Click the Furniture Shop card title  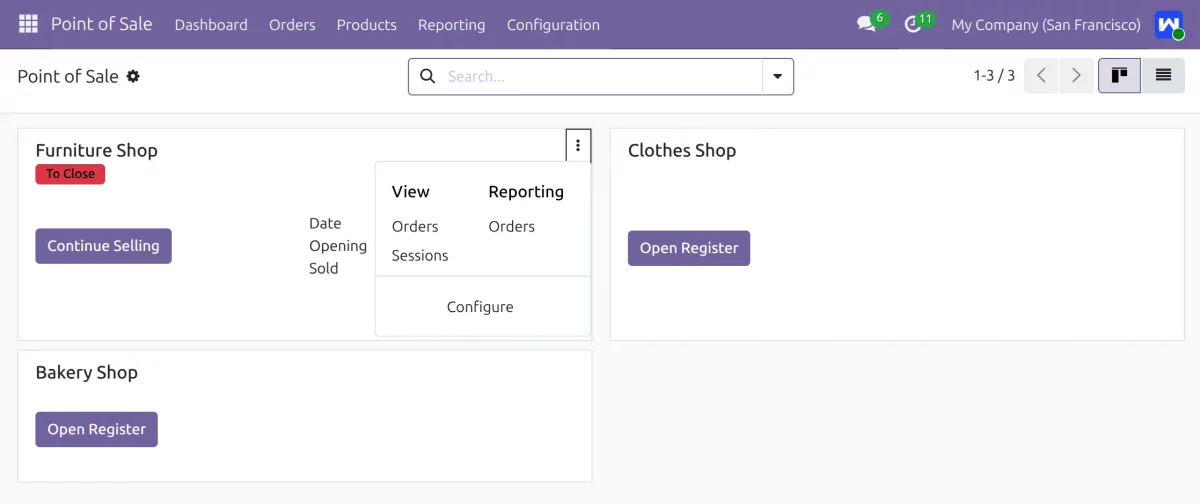coord(97,150)
